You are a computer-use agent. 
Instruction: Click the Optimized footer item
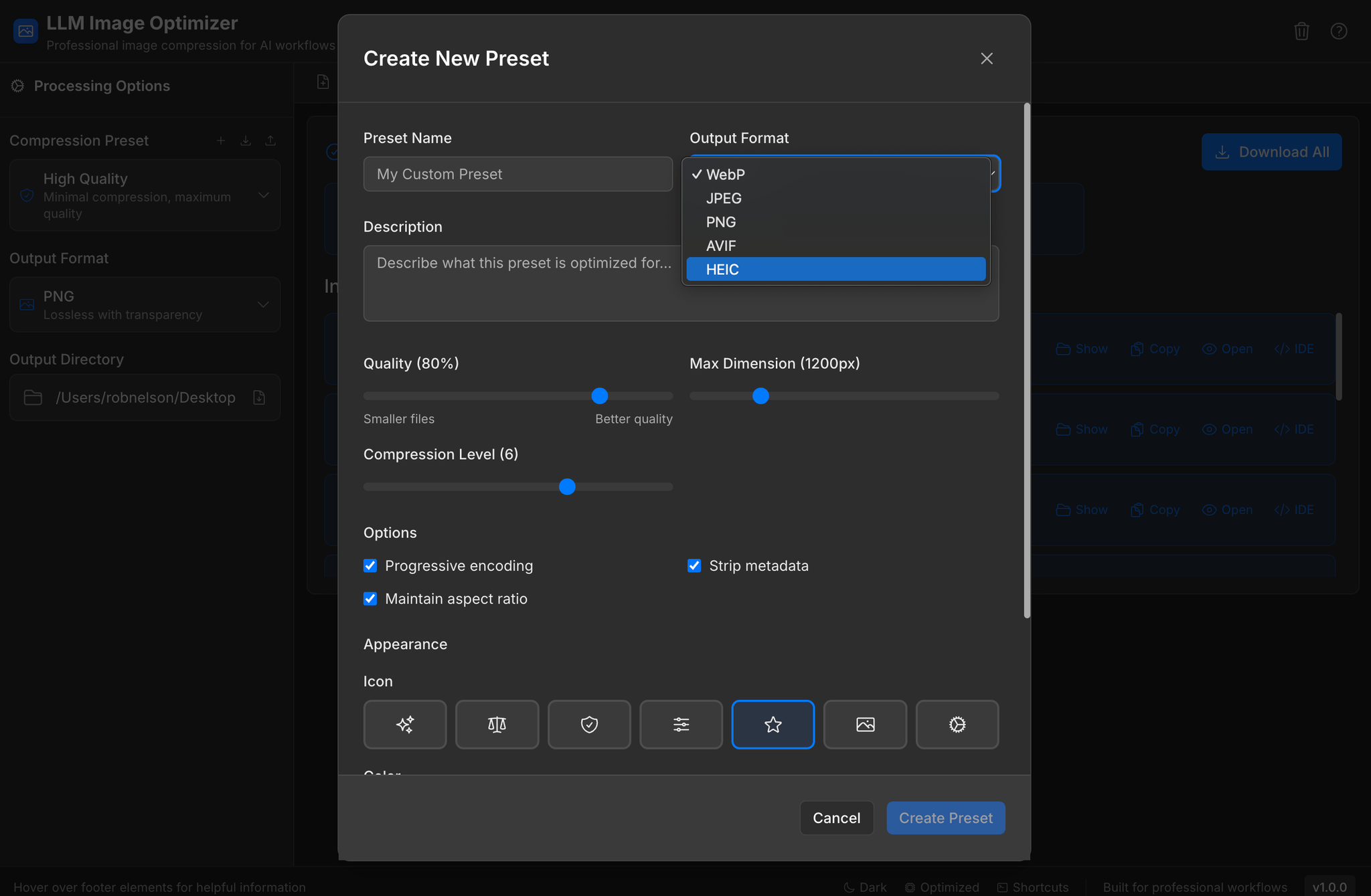[942, 887]
